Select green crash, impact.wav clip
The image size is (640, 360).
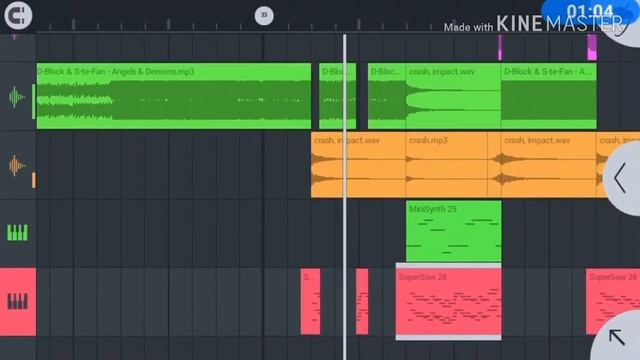(x=453, y=96)
